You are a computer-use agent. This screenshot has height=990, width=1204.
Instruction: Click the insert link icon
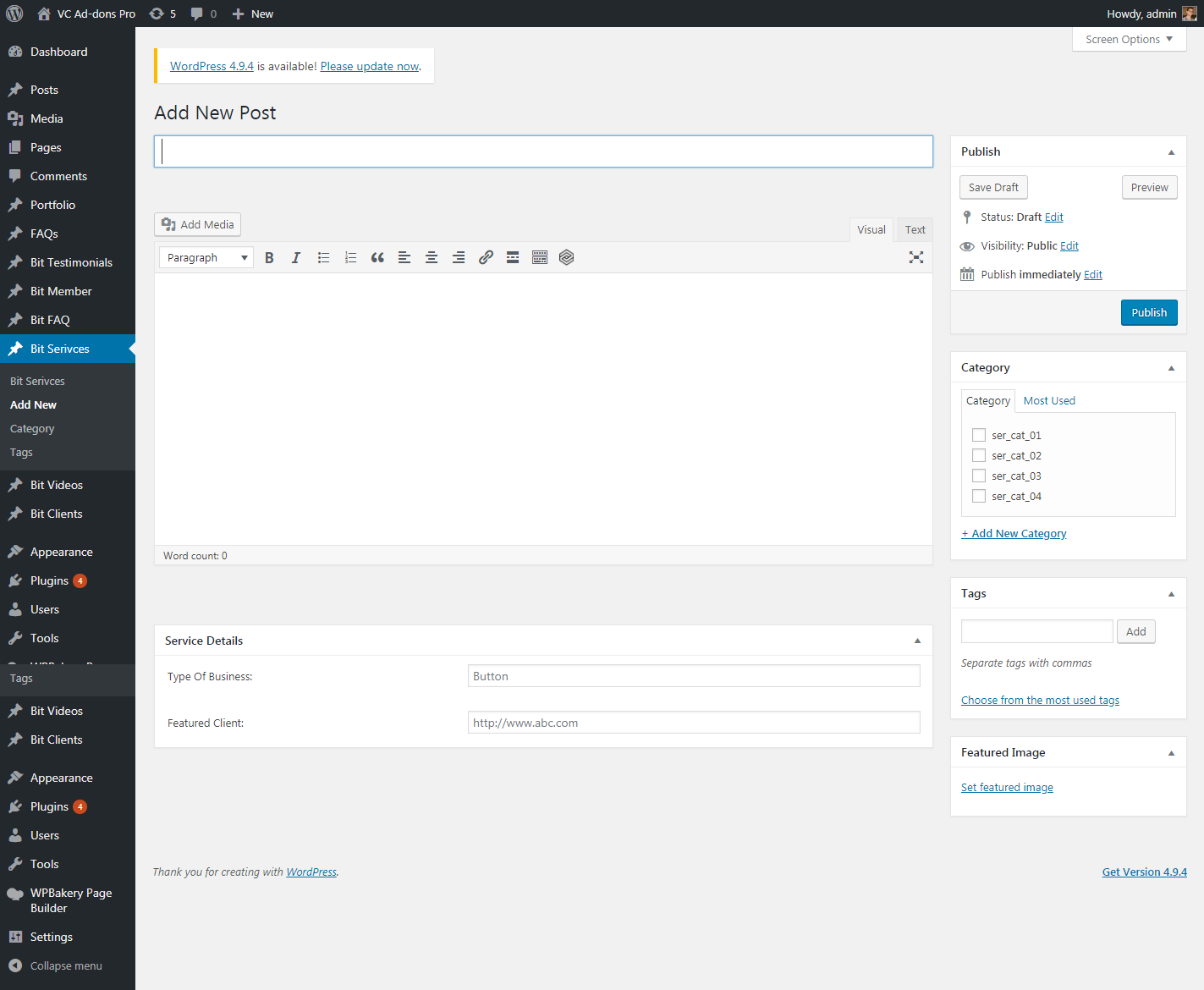(486, 258)
